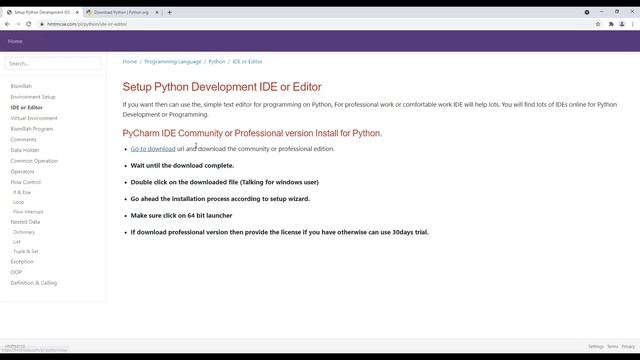Click the 'Go ahead the installation process' bullet
This screenshot has height=360, width=640.
pos(220,199)
